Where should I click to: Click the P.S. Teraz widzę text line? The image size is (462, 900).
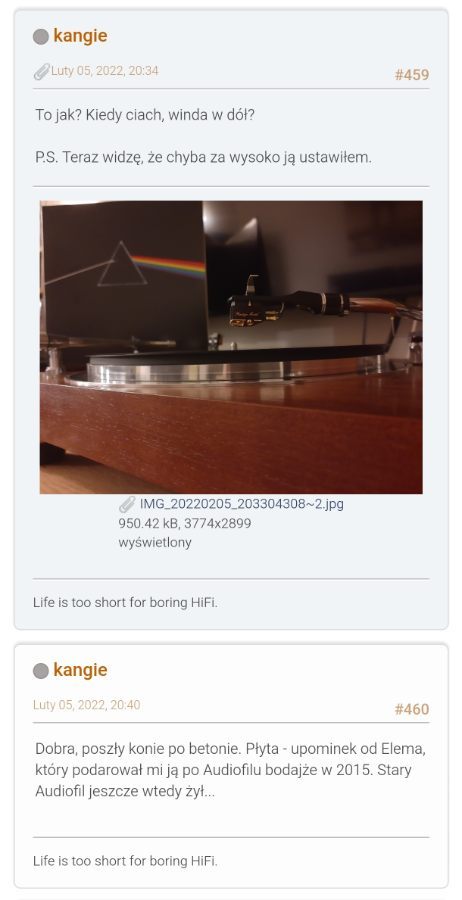[203, 157]
